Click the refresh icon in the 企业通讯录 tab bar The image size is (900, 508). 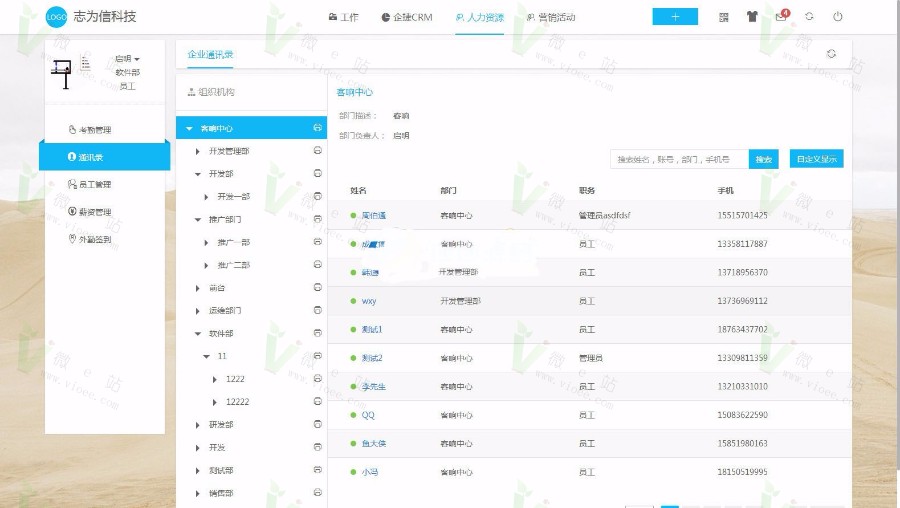[x=831, y=54]
